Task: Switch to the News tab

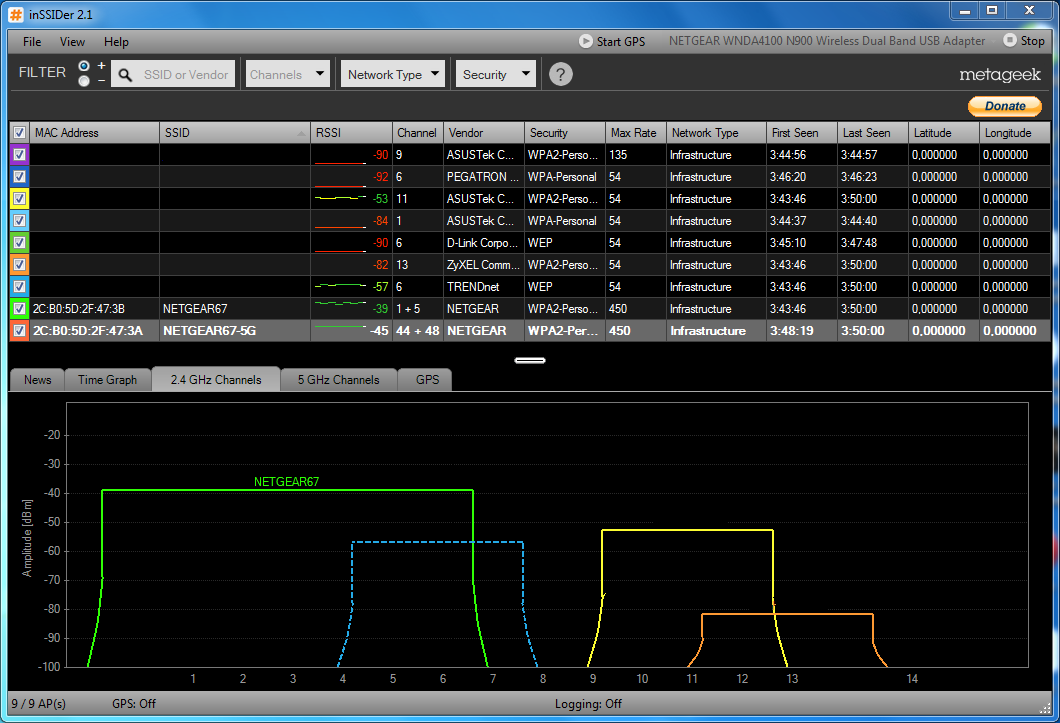Action: pyautogui.click(x=37, y=380)
